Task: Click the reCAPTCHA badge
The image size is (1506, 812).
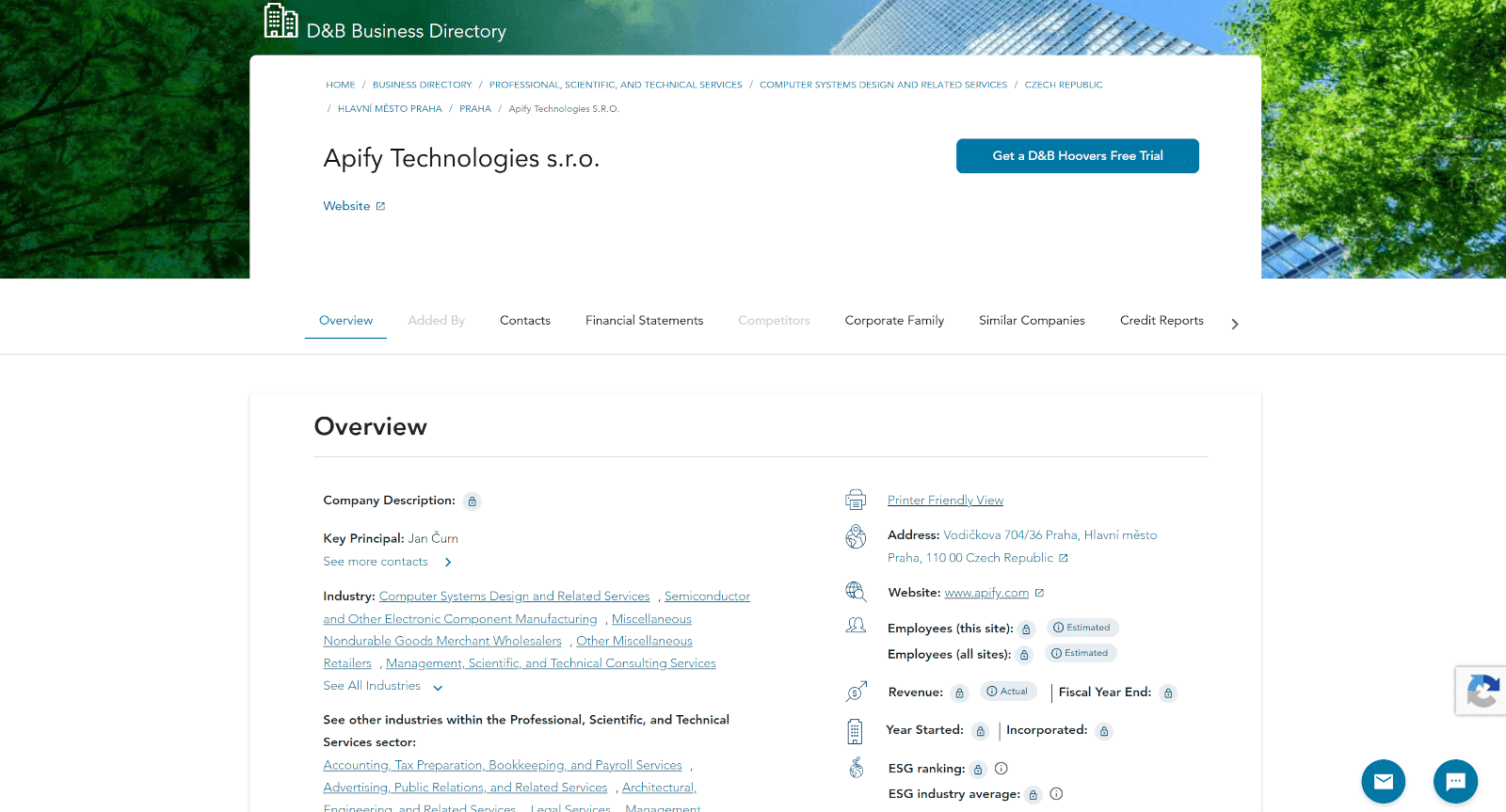Action: (x=1482, y=691)
